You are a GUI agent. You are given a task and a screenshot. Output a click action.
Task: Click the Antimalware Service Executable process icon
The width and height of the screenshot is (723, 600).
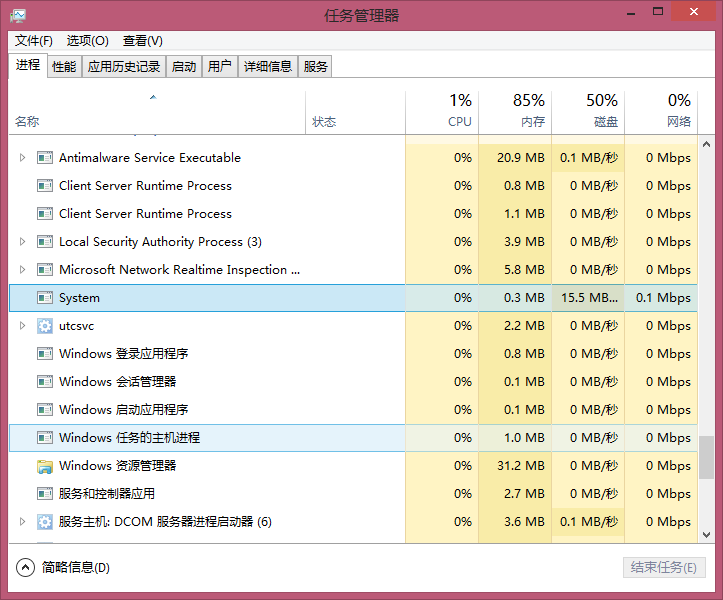point(45,158)
